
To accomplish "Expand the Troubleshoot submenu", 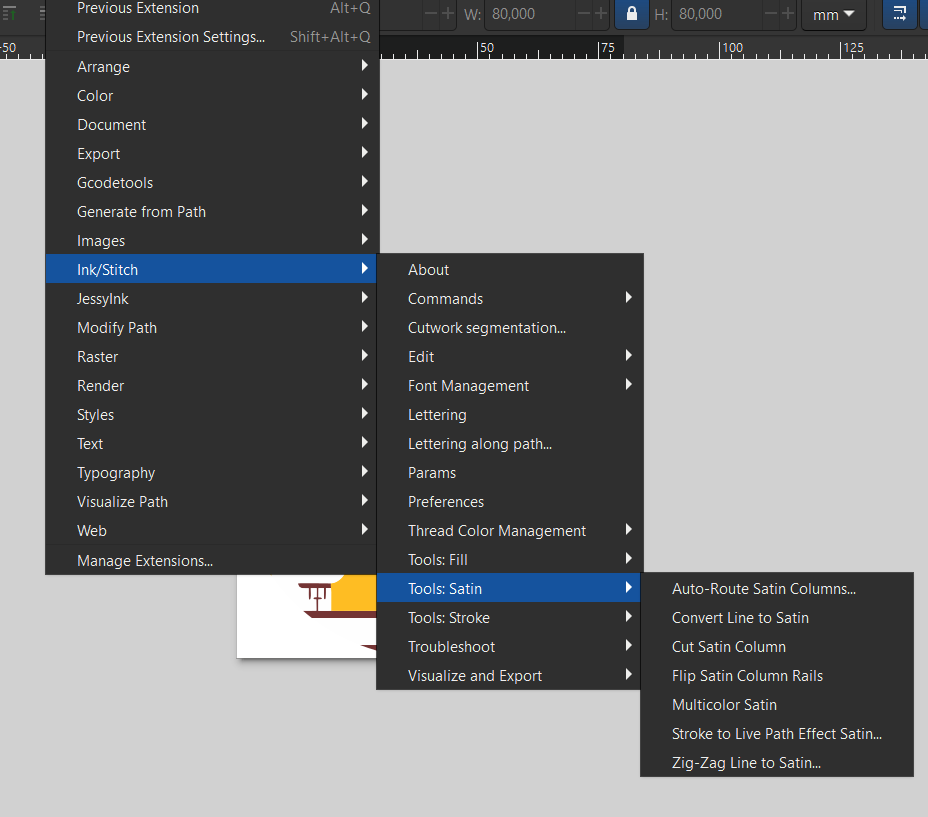I will click(x=510, y=647).
